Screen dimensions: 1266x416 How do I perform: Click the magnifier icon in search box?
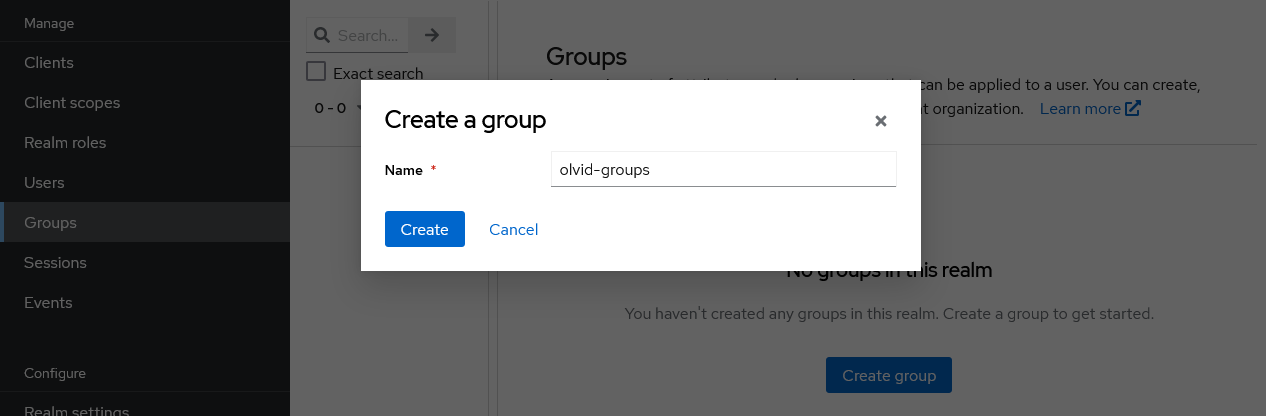(322, 35)
